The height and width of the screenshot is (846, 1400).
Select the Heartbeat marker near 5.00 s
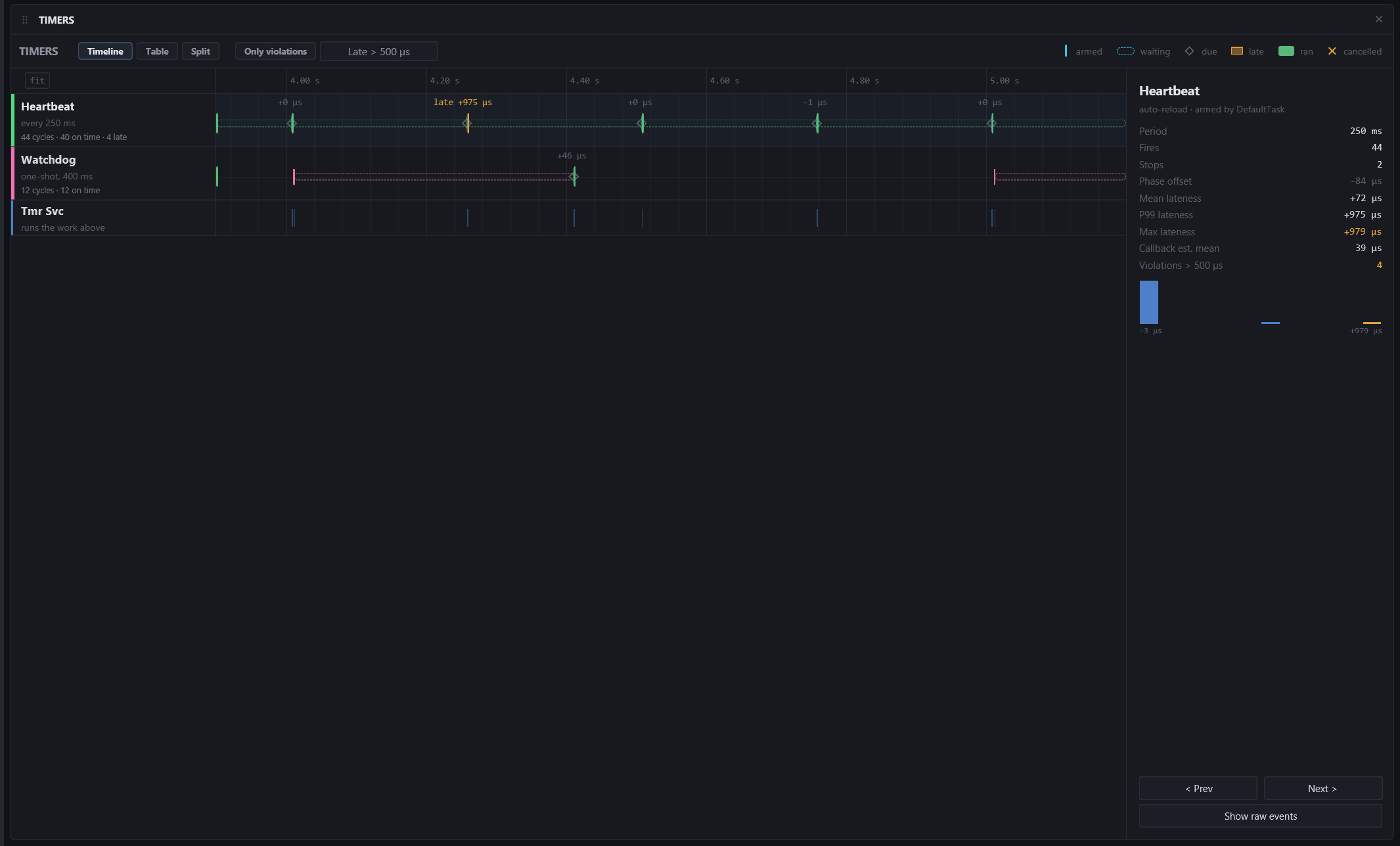click(992, 123)
